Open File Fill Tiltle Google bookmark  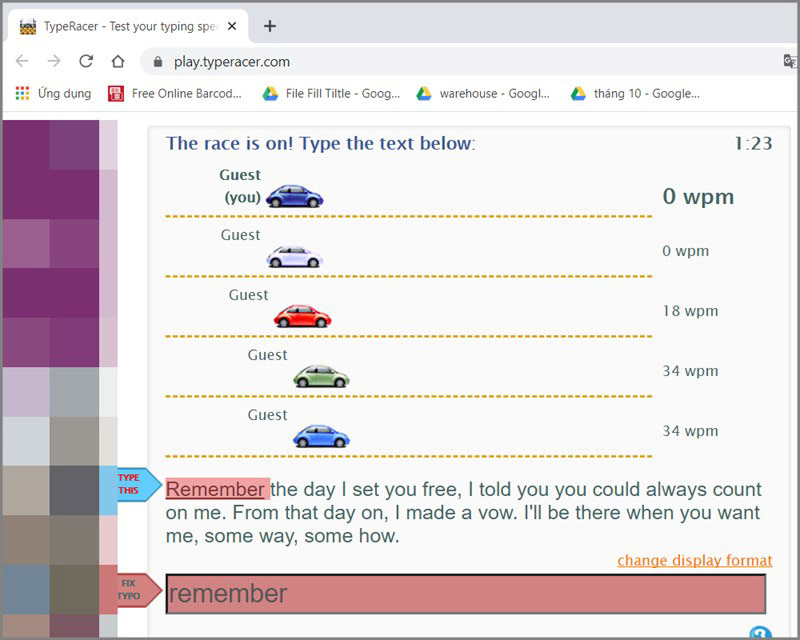331,93
